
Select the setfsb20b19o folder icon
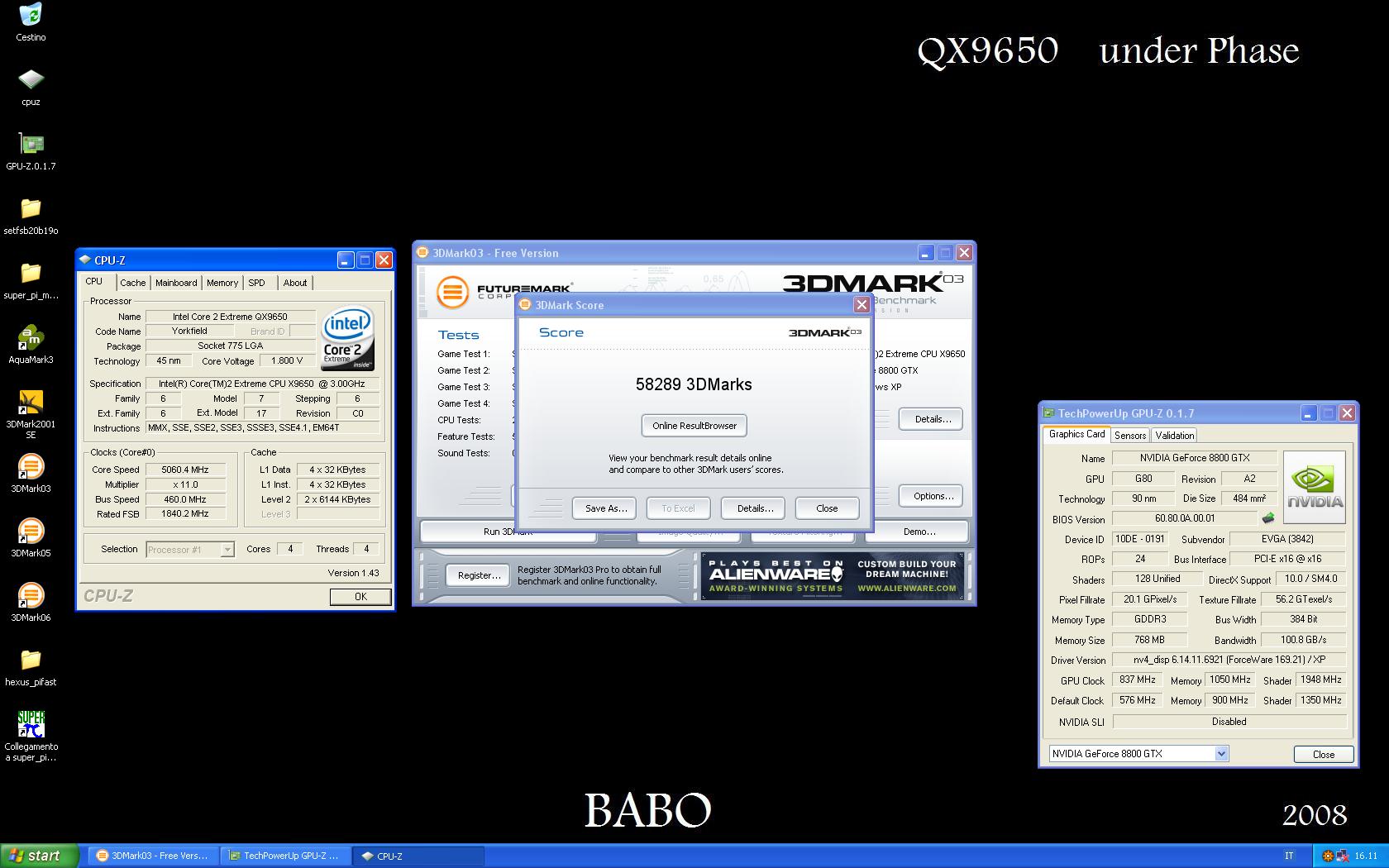pos(31,208)
